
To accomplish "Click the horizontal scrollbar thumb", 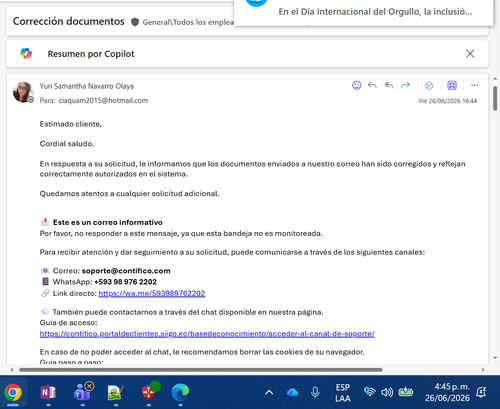I will coord(201,370).
